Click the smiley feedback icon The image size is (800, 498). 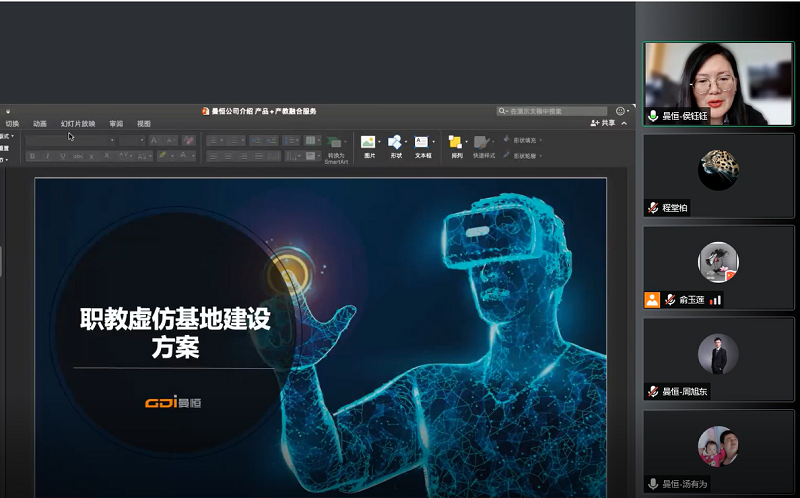pyautogui.click(x=621, y=111)
